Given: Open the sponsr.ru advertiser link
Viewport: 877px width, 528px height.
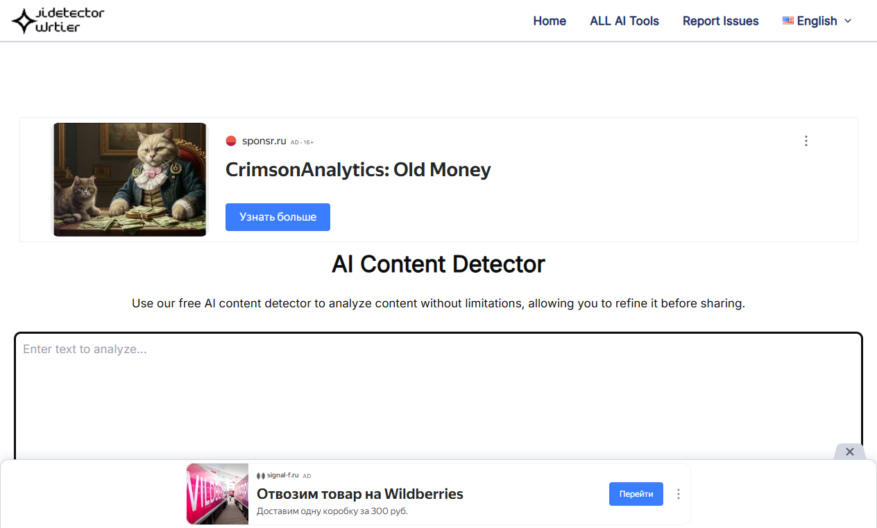Looking at the screenshot, I should click(264, 141).
